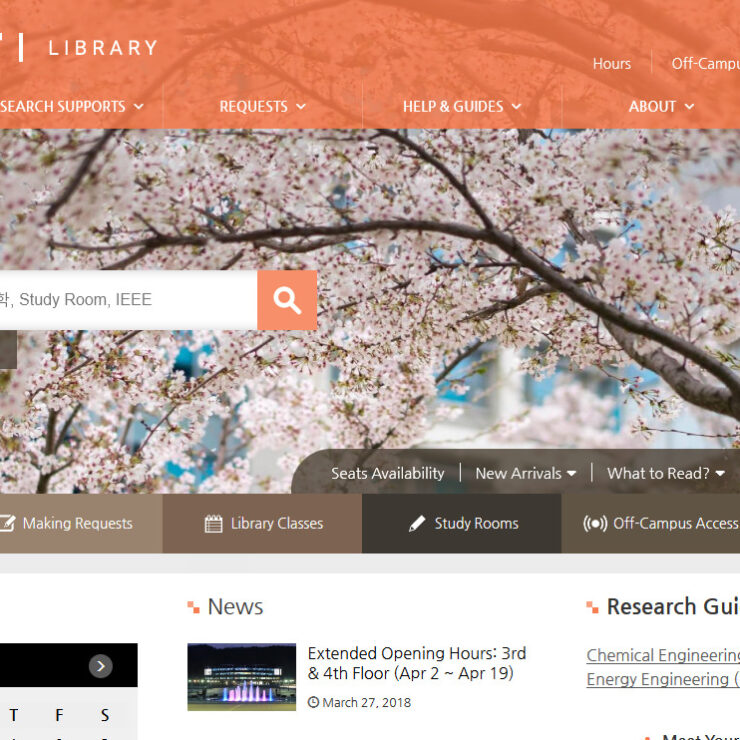Open the About menu
Screen dimensions: 740x740
click(660, 107)
